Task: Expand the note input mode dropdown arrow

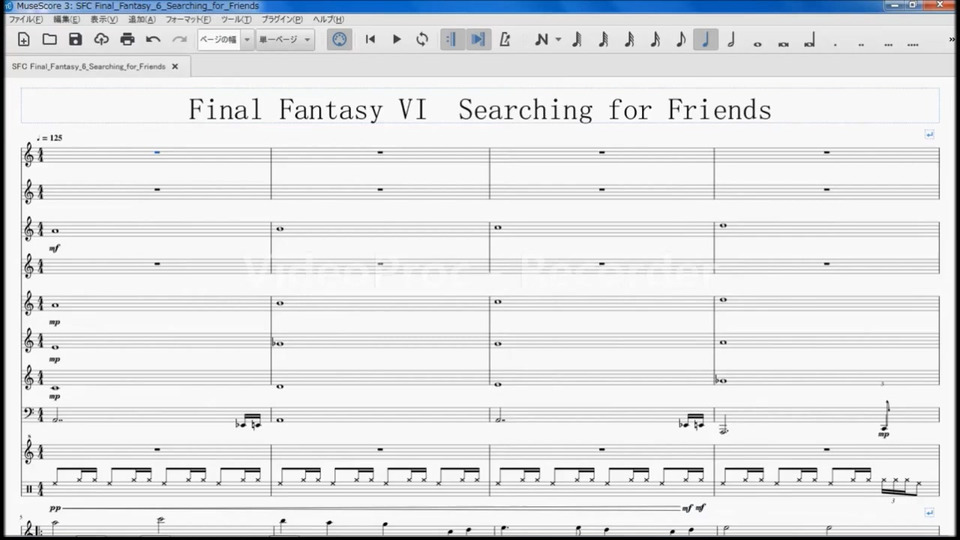Action: tap(558, 40)
